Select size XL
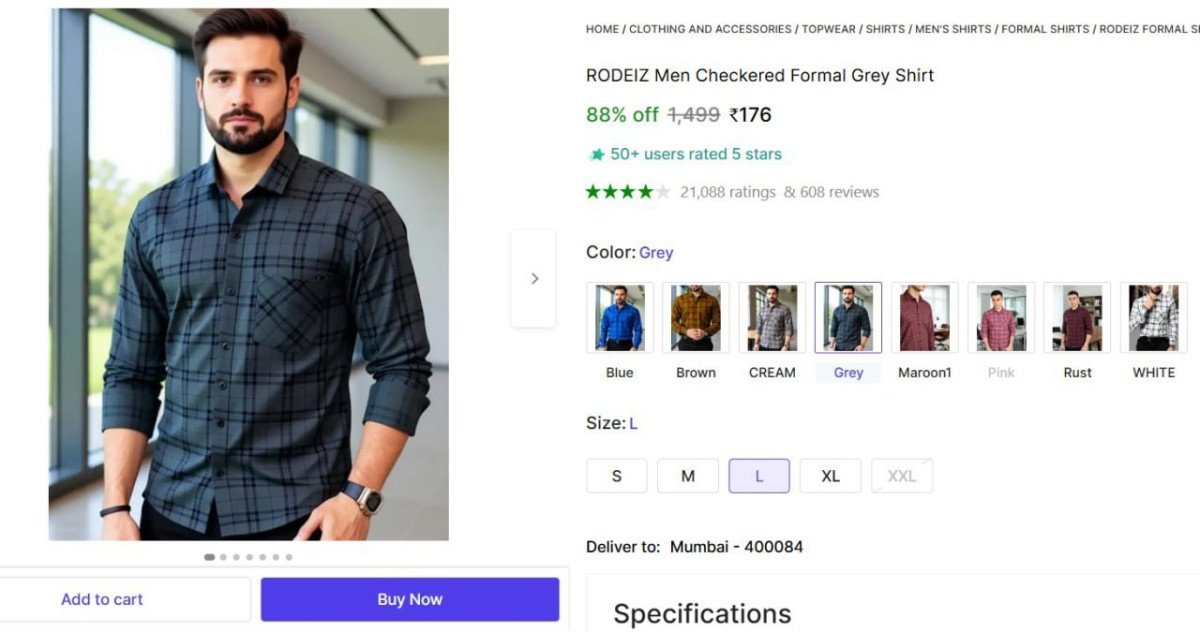The height and width of the screenshot is (632, 1200). [x=830, y=475]
